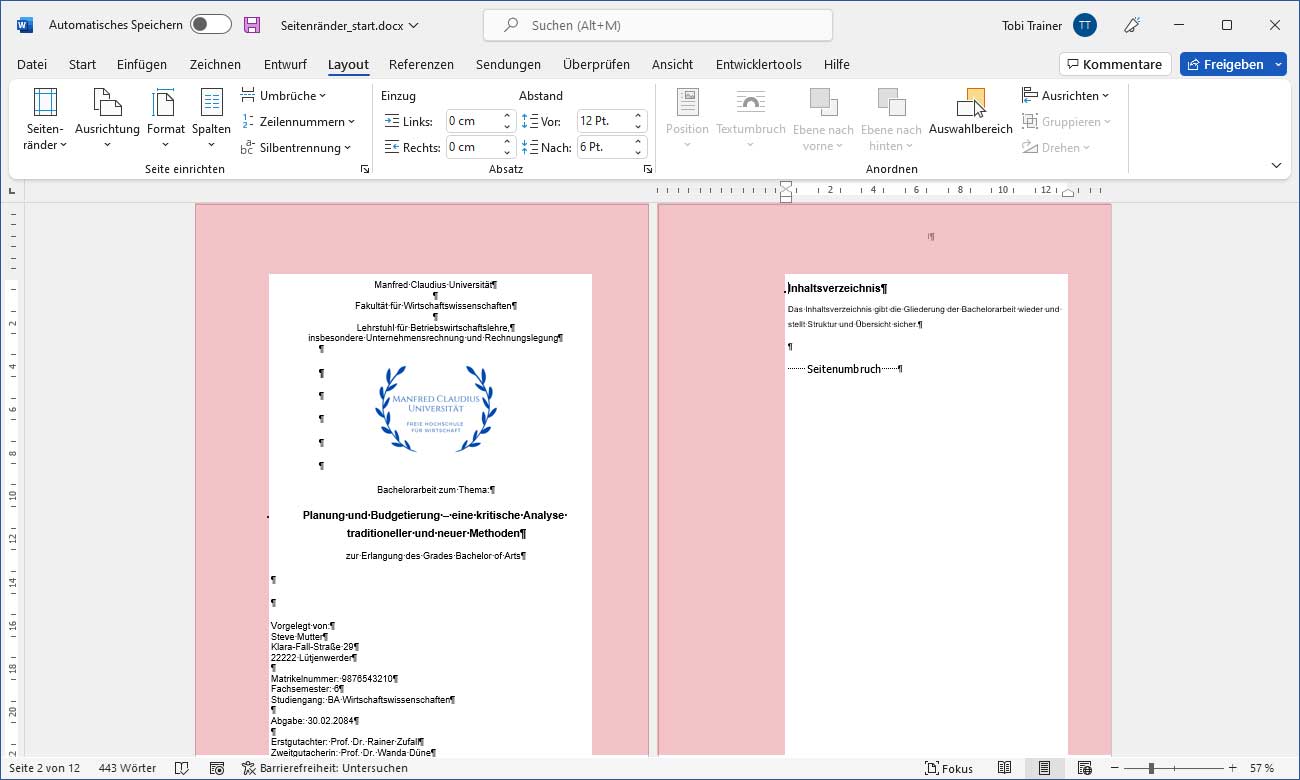Image resolution: width=1300 pixels, height=780 pixels.
Task: Click the Ausrichtung orientation icon
Action: [107, 104]
